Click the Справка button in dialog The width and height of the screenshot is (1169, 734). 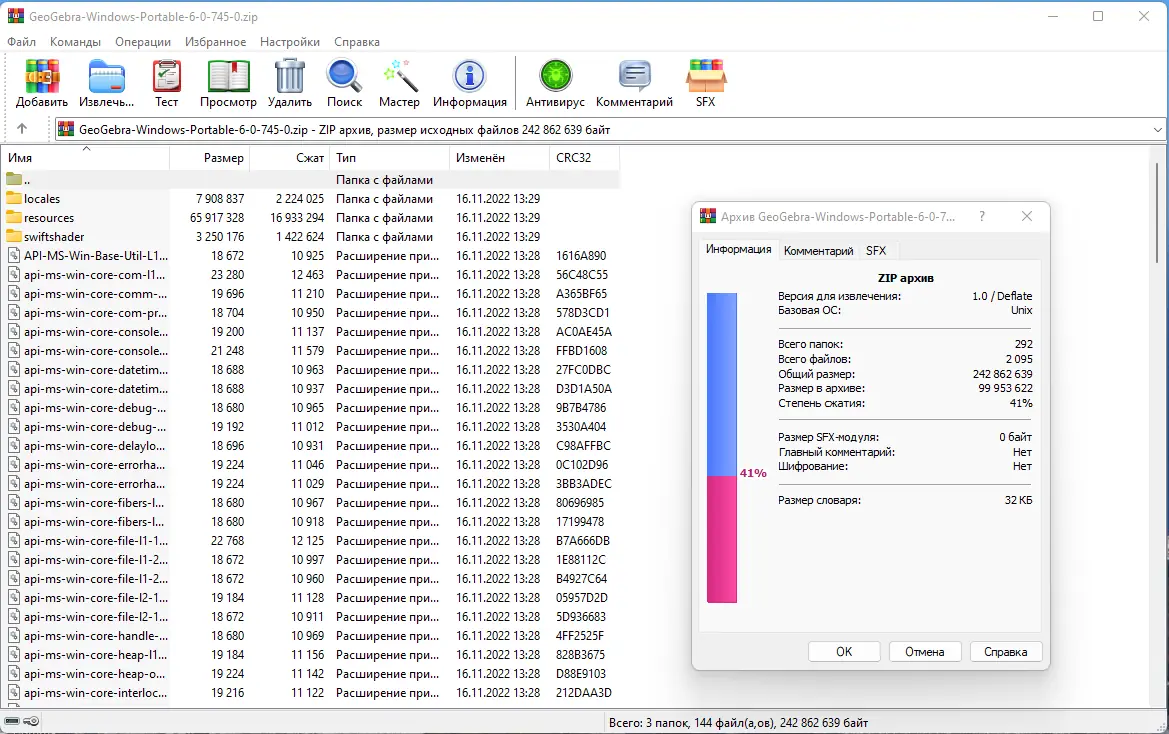coord(1006,651)
